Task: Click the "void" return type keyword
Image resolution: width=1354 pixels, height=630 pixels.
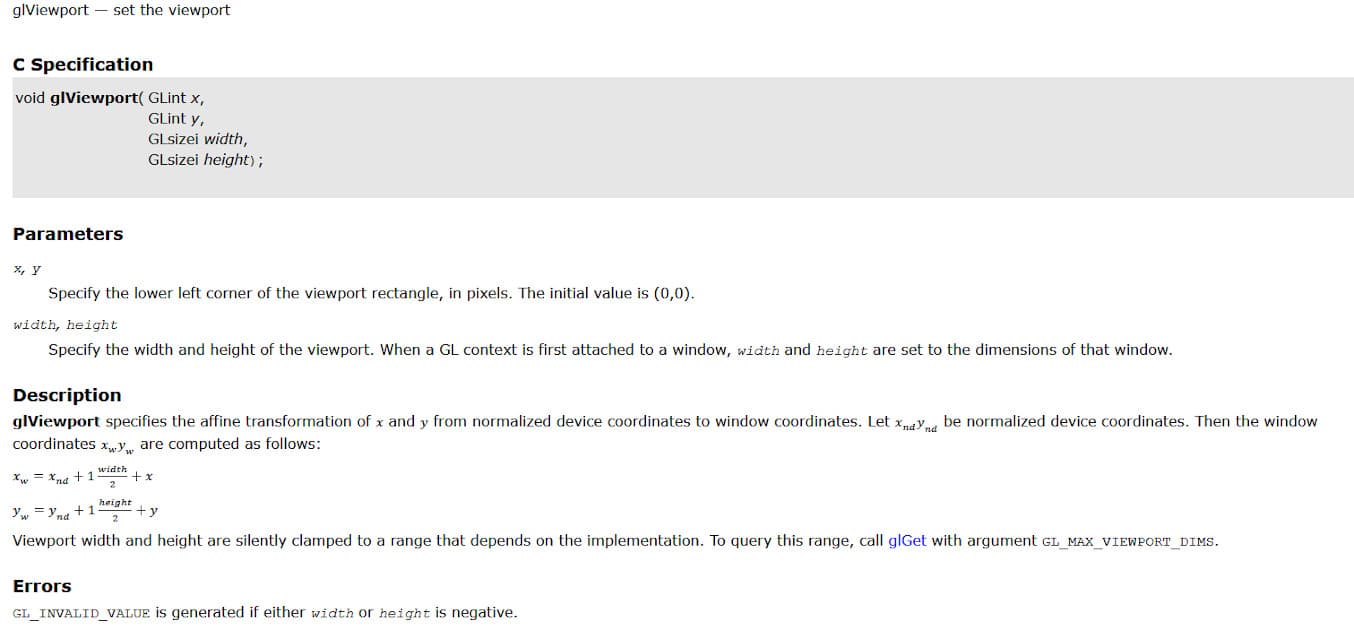Action: (x=30, y=98)
